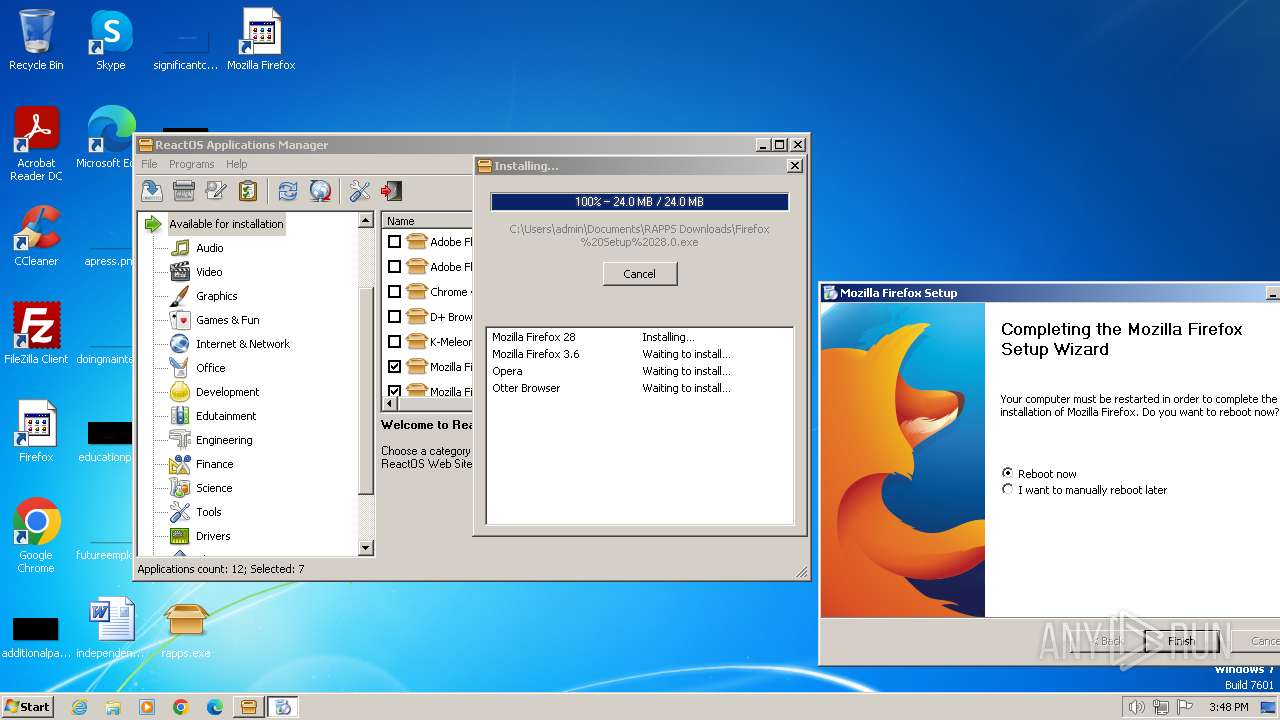Open the Help menu
This screenshot has height=720, width=1280.
click(236, 164)
